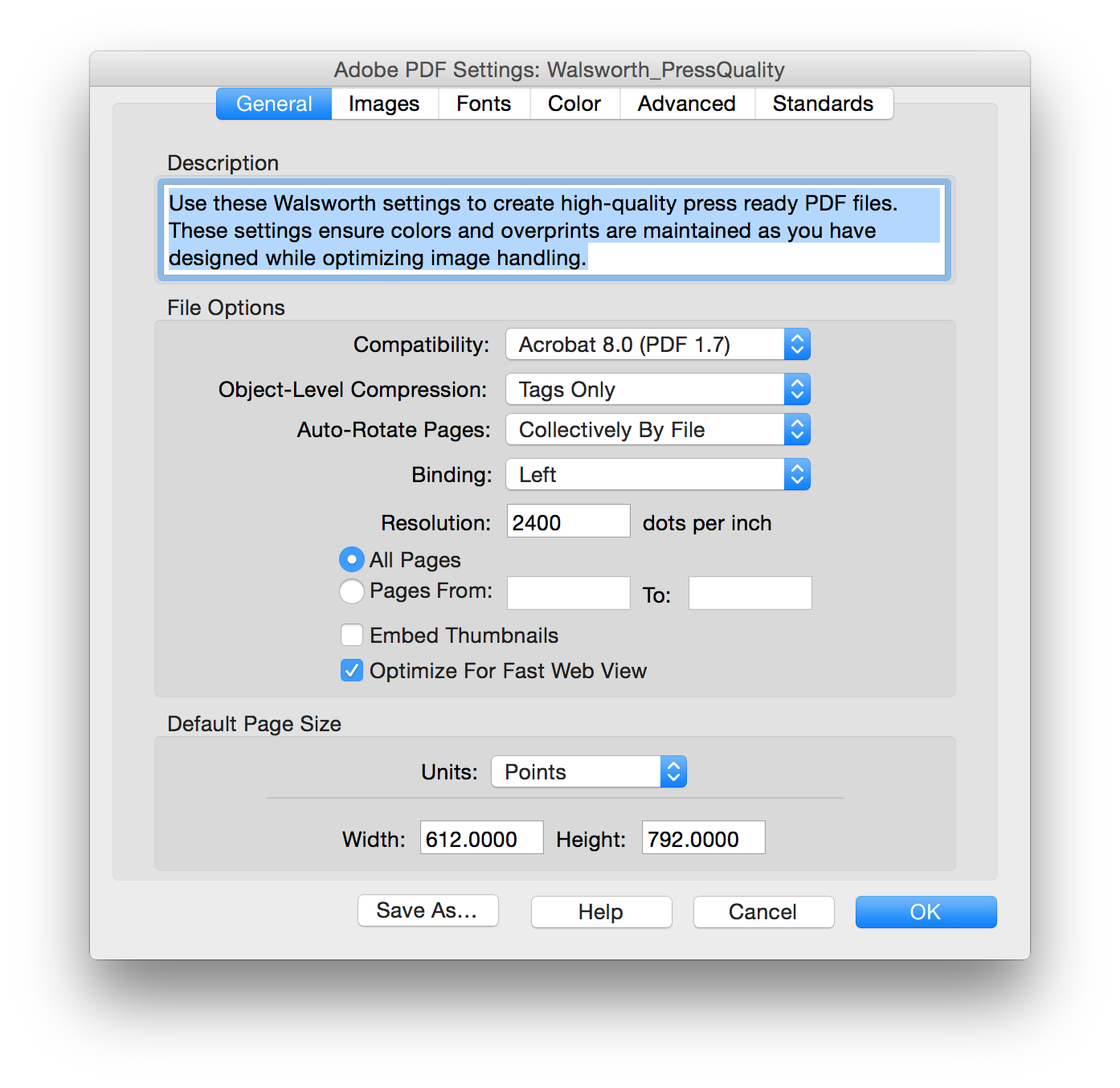Click the Help button
Screen dimensions: 1120x1088
601,912
